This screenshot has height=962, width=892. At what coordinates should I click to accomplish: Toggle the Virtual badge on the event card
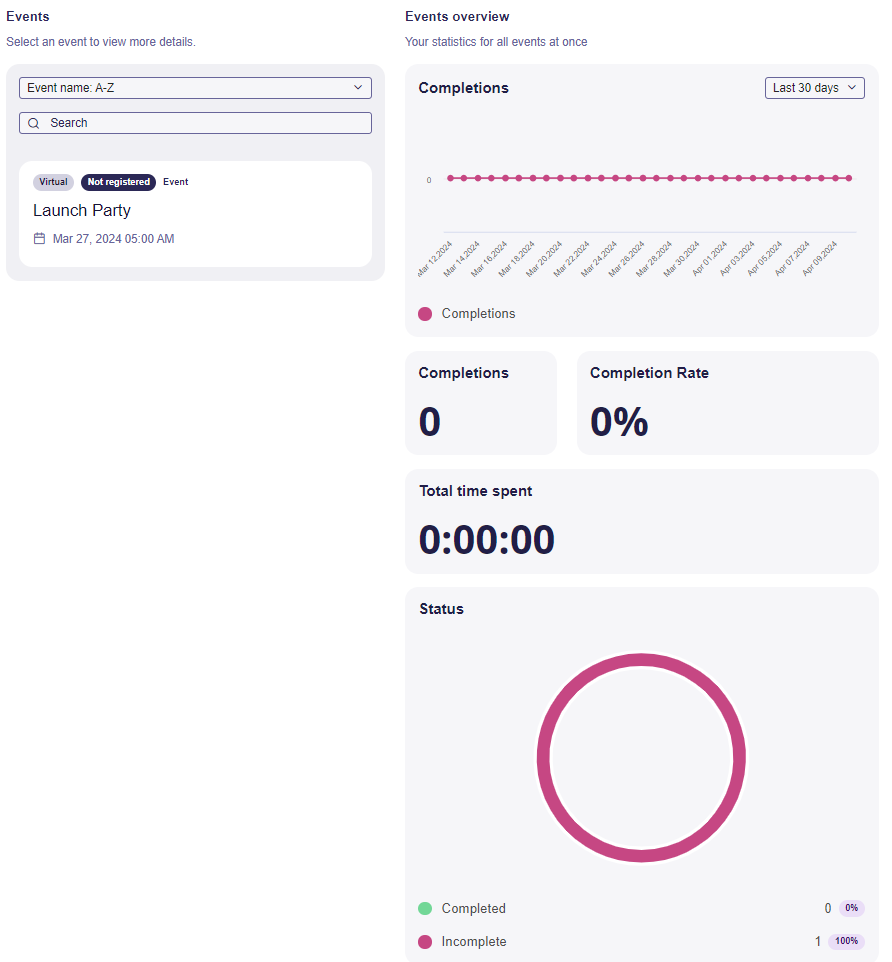coord(53,182)
